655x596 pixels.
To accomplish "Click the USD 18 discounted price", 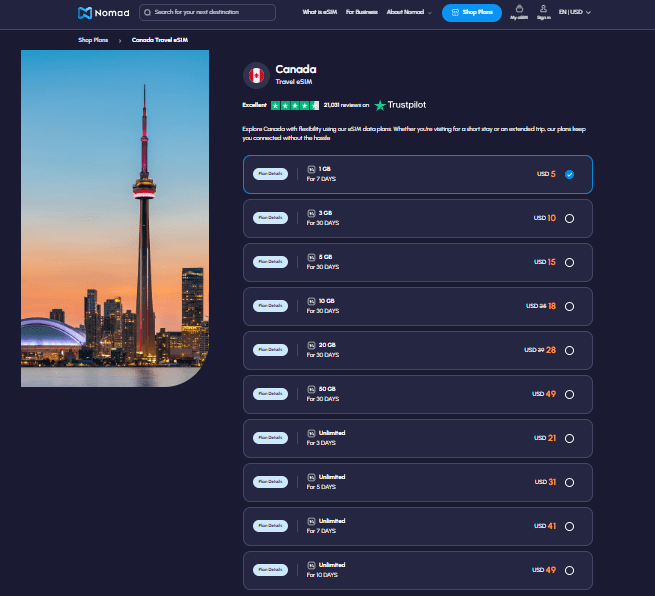I will click(552, 306).
